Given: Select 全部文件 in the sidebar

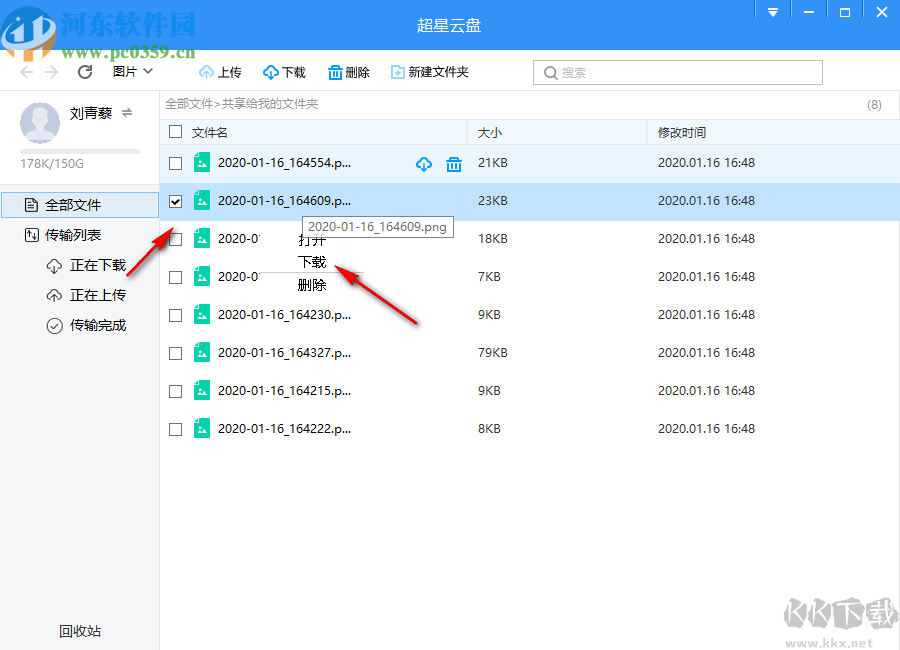Looking at the screenshot, I should [80, 205].
